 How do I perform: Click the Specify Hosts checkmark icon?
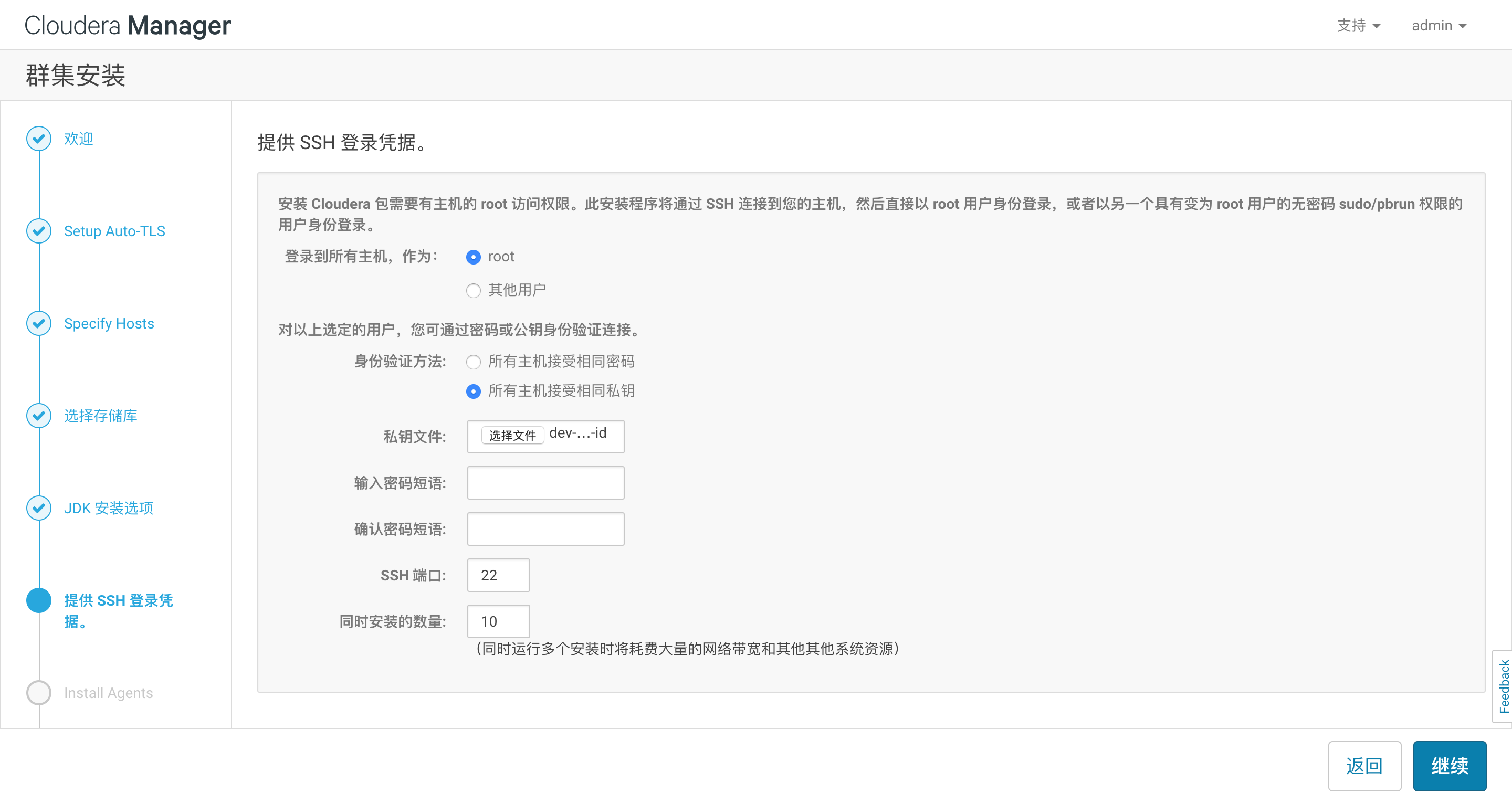tap(39, 323)
